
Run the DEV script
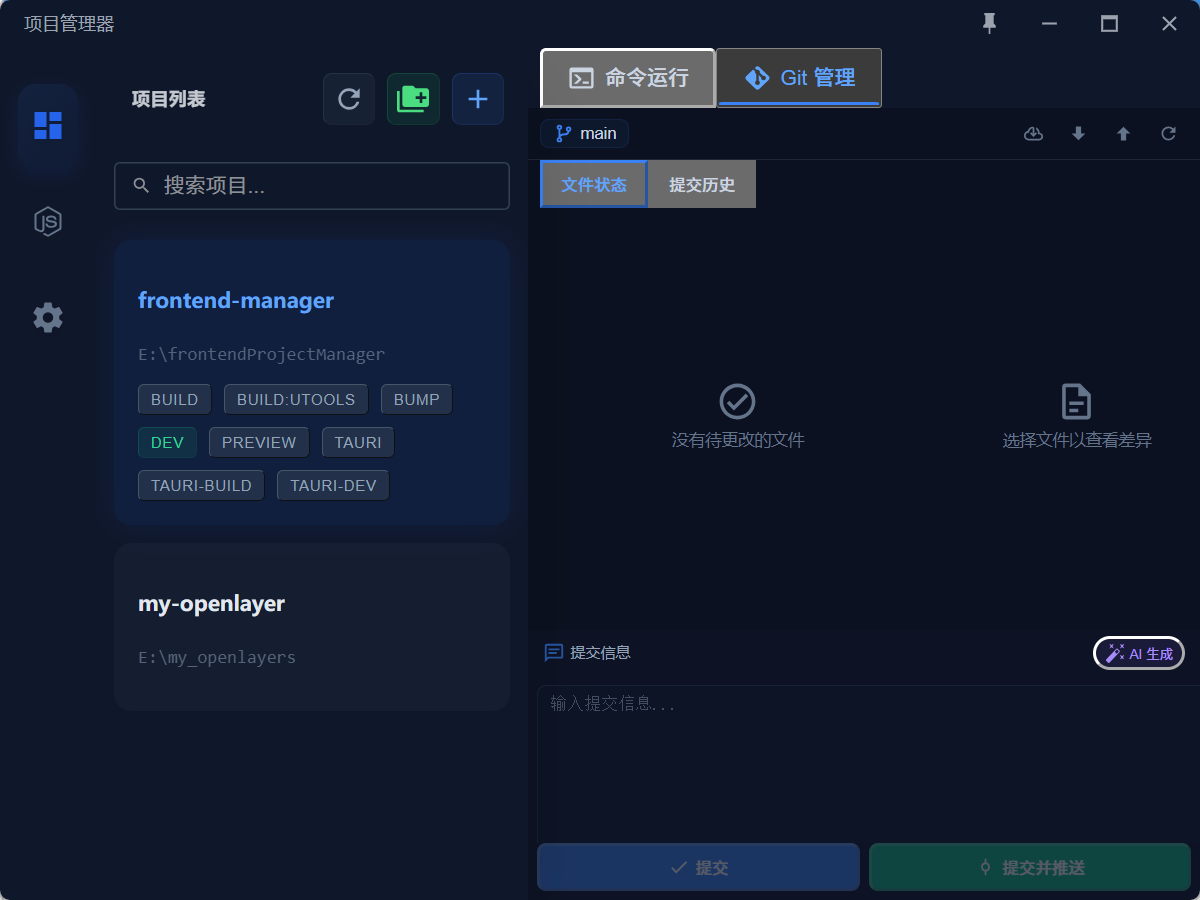[167, 442]
